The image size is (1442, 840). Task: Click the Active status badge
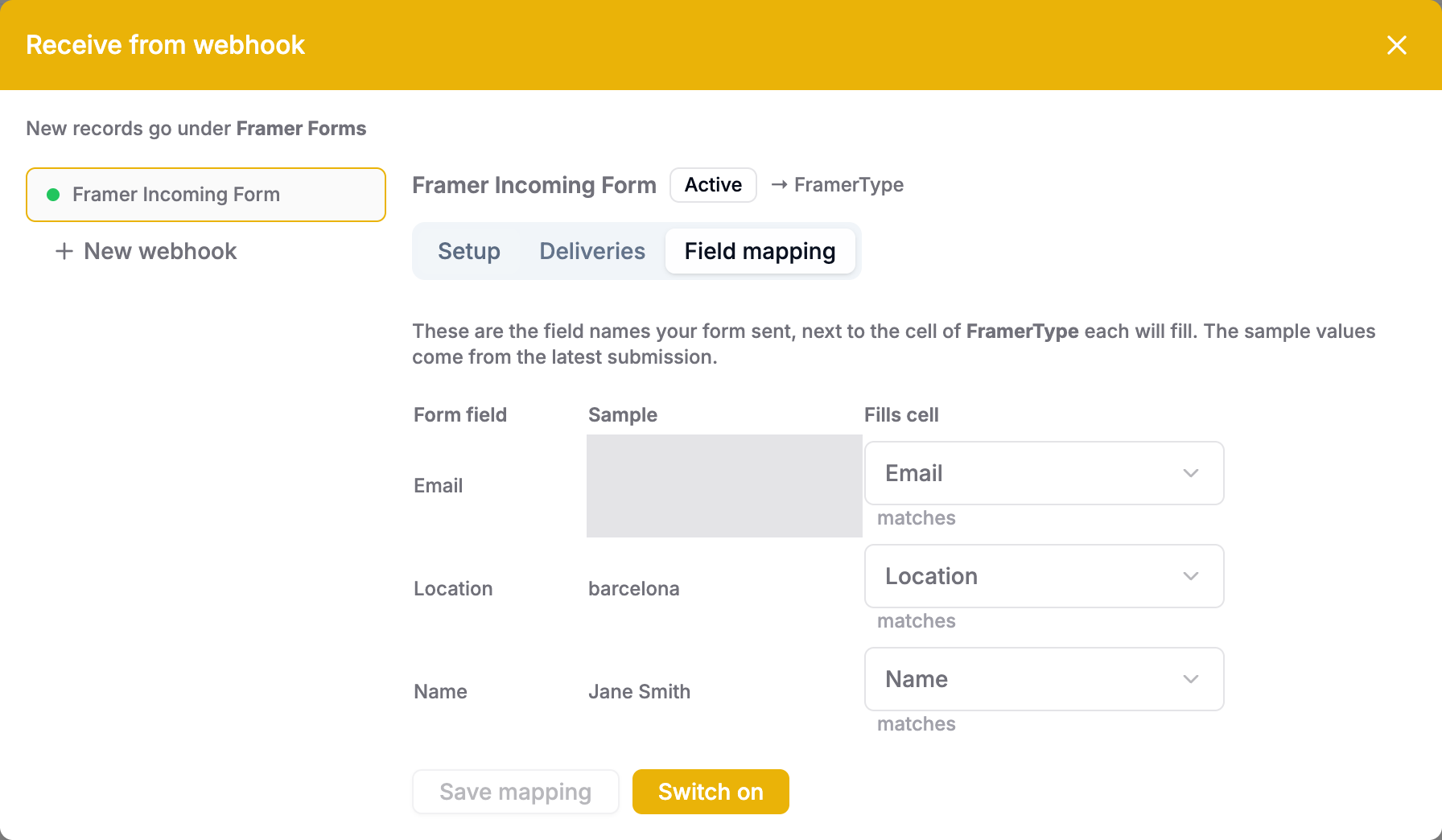(x=713, y=185)
